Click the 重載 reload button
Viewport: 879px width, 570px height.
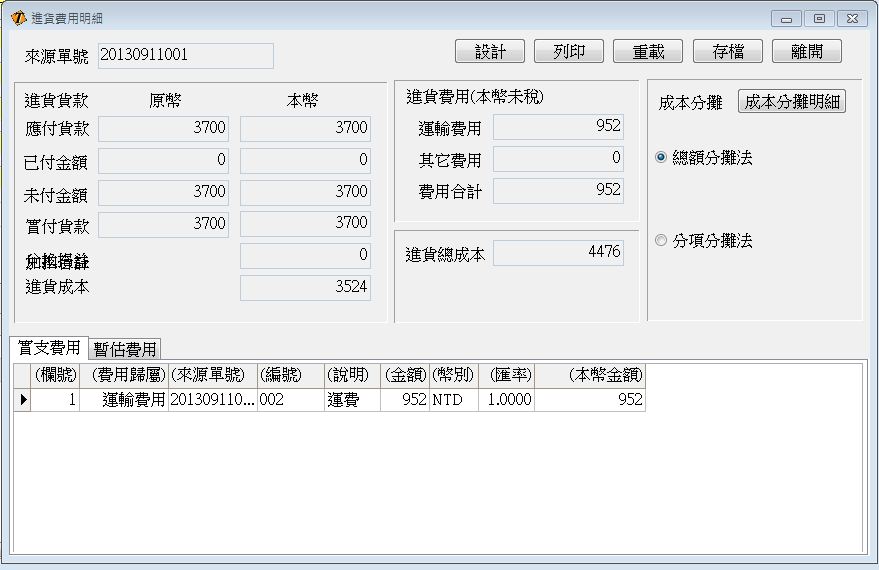[648, 52]
